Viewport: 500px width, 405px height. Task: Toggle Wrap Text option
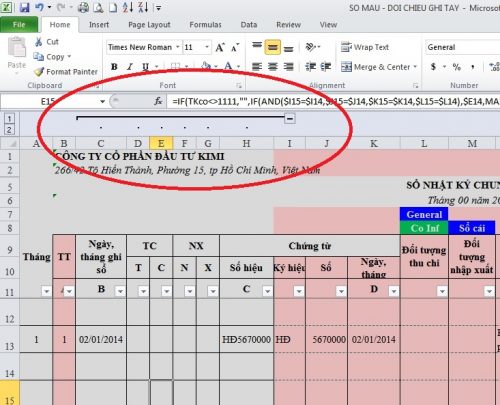[x=365, y=47]
